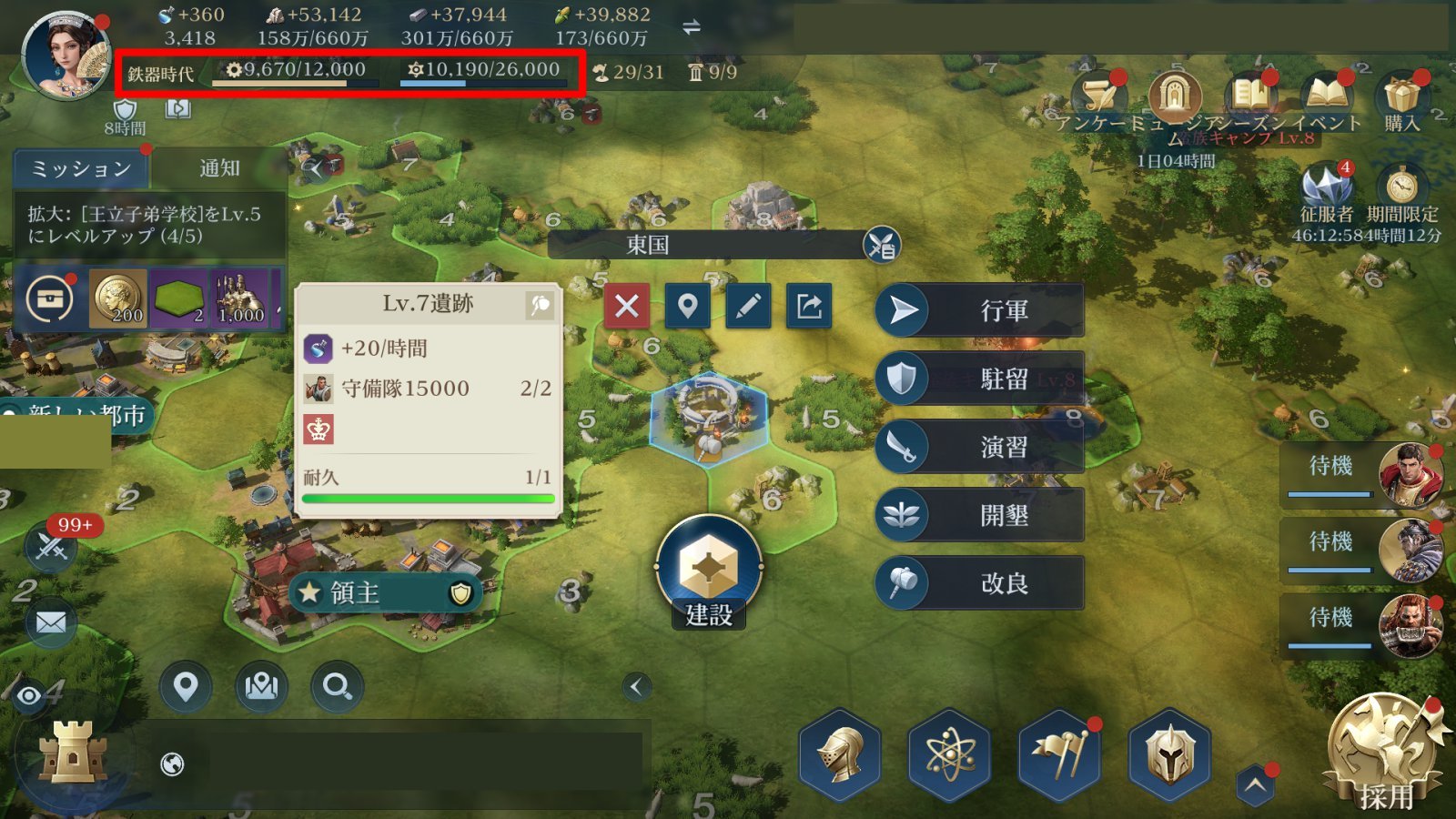Click the magnifier search icon

(x=338, y=686)
